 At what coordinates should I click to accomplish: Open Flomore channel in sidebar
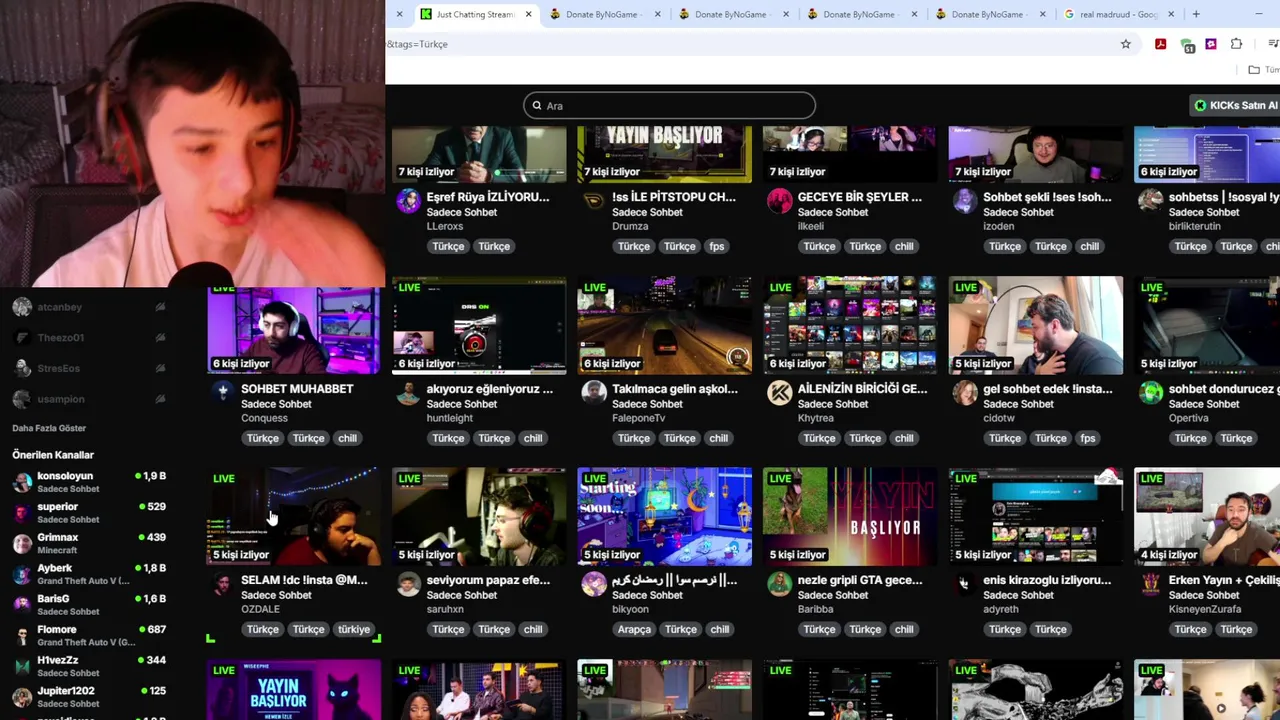(x=90, y=635)
